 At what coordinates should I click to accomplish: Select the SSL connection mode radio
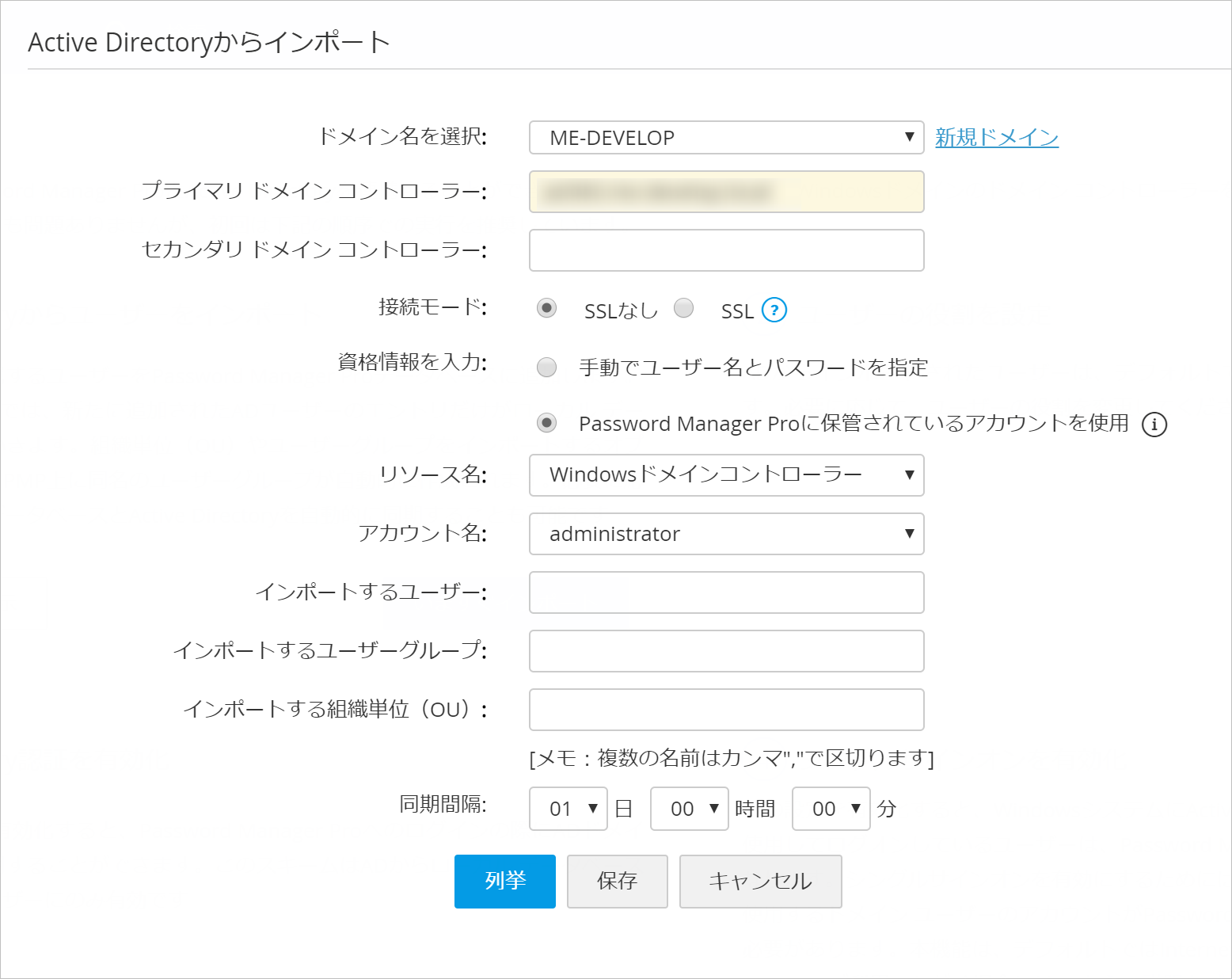tap(684, 308)
